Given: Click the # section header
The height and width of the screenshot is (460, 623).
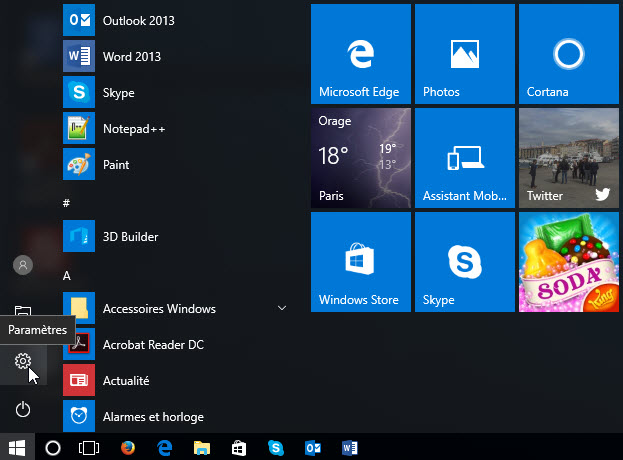Looking at the screenshot, I should [66, 203].
